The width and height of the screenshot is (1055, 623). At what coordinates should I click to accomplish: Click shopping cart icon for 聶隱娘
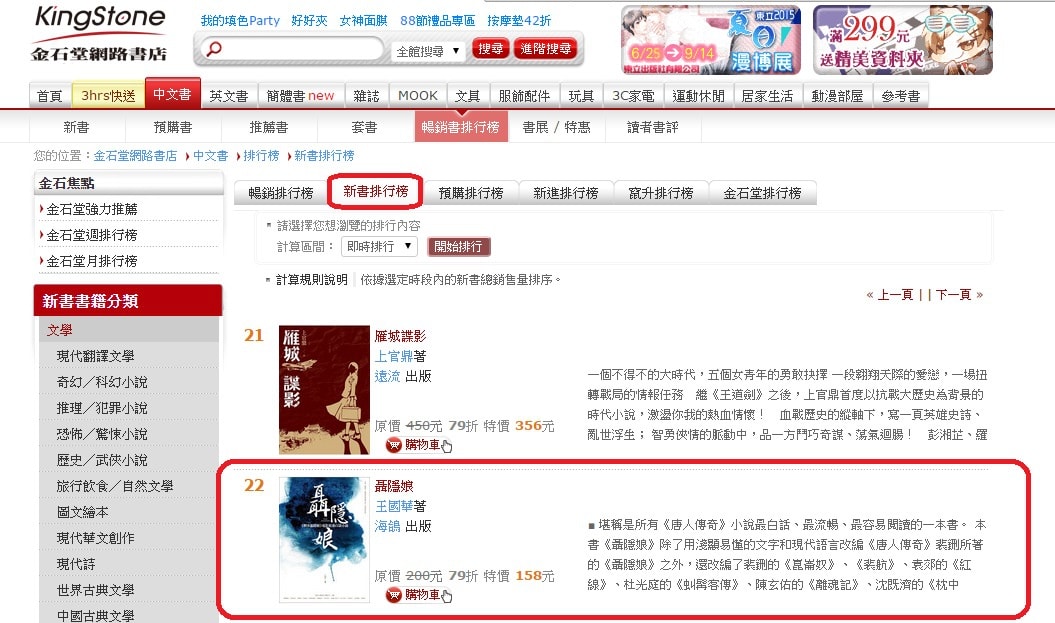(394, 595)
